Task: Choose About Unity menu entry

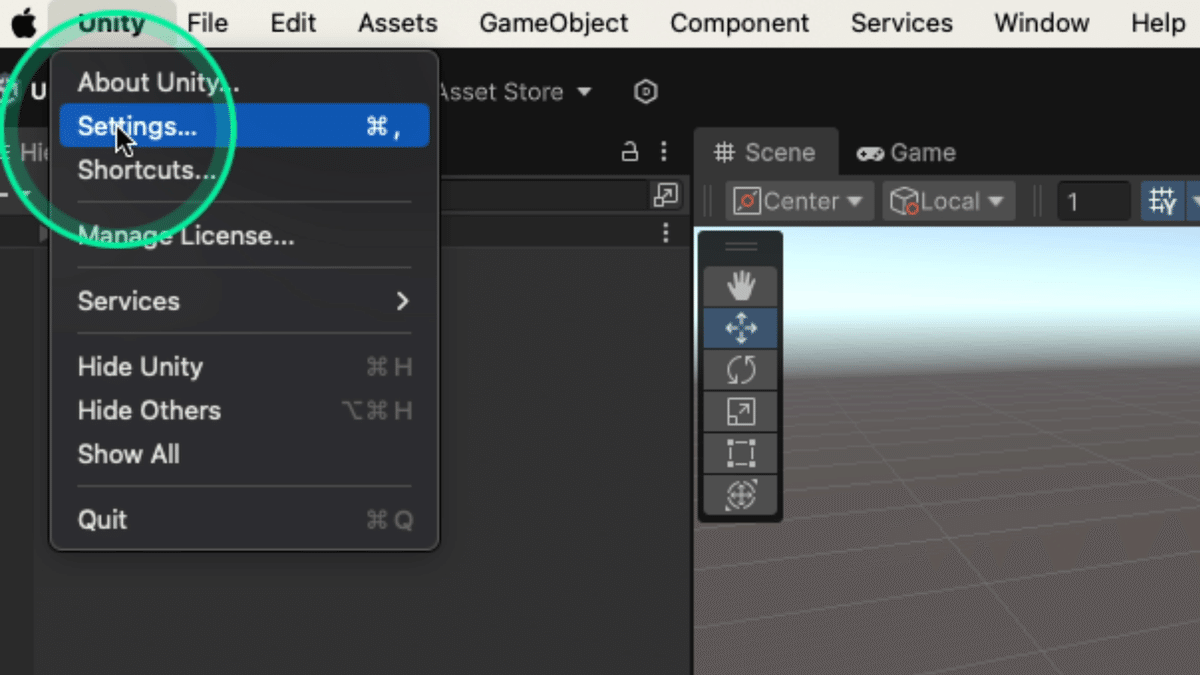Action: [x=244, y=82]
